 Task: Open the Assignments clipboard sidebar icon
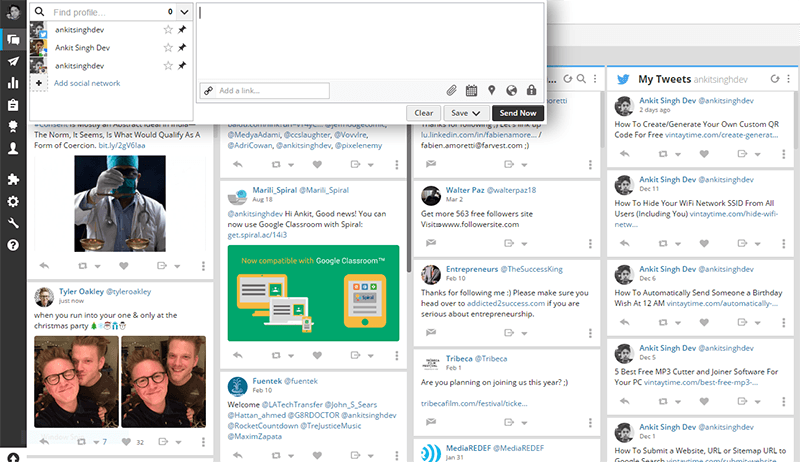click(x=13, y=105)
